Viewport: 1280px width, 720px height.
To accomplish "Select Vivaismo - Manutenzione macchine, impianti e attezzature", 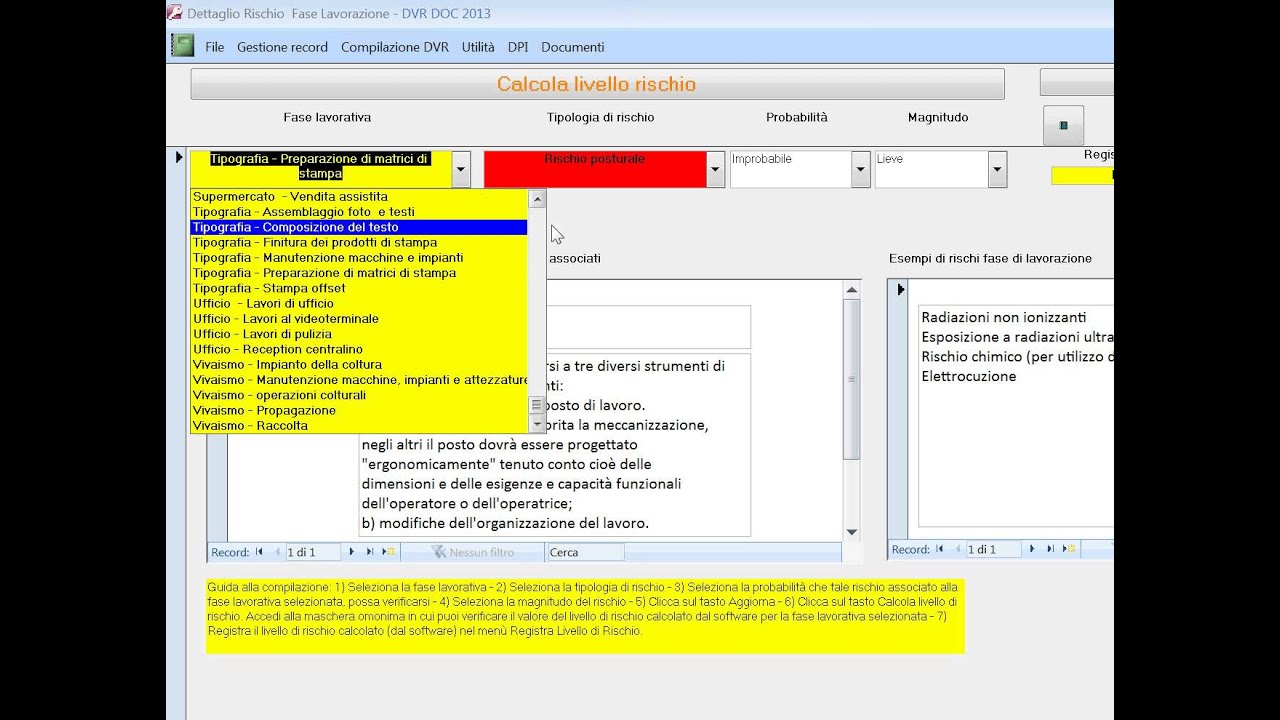I will click(359, 380).
